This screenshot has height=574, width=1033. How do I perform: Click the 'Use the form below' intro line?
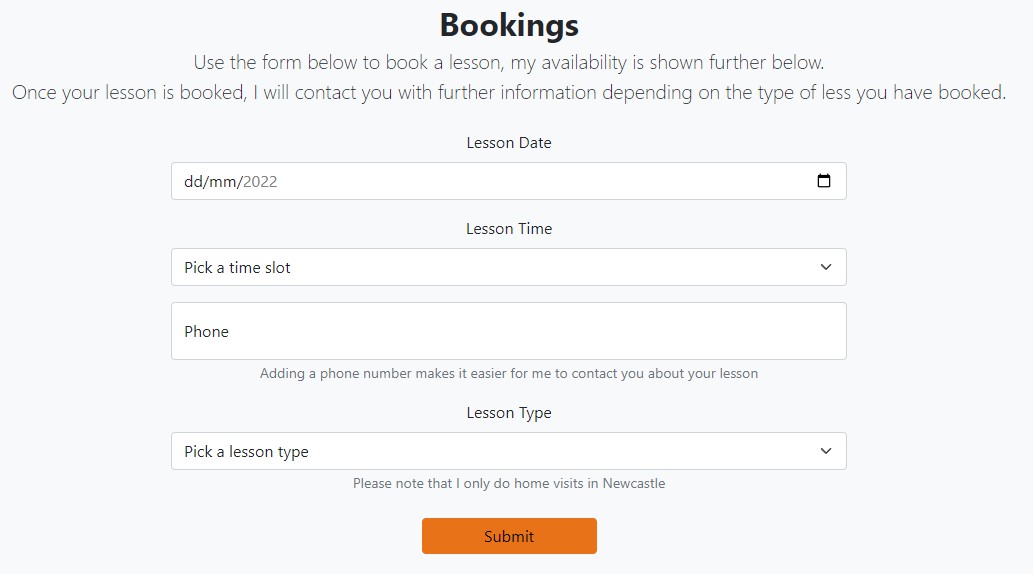click(509, 63)
